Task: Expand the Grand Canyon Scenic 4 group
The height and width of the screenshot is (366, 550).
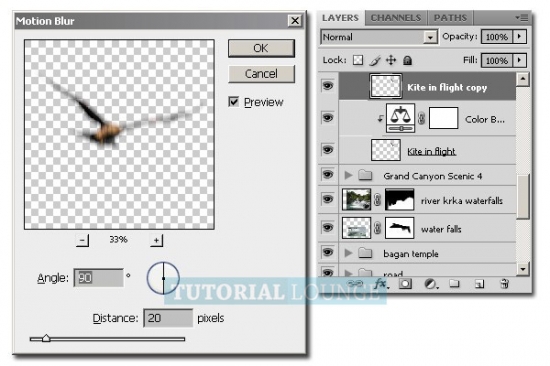Action: [x=348, y=175]
